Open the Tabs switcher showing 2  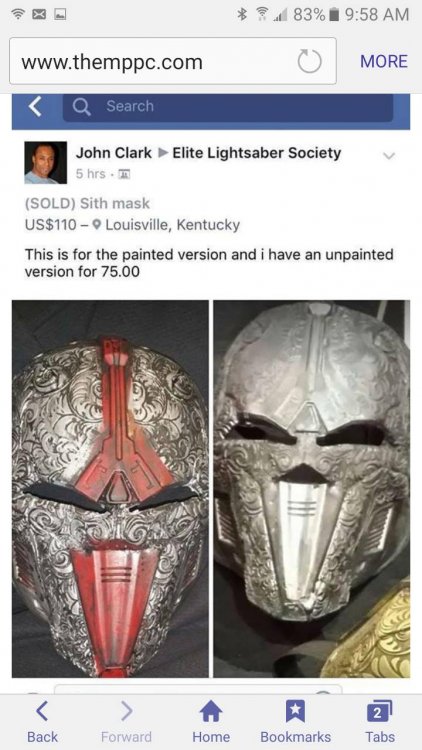click(x=380, y=722)
